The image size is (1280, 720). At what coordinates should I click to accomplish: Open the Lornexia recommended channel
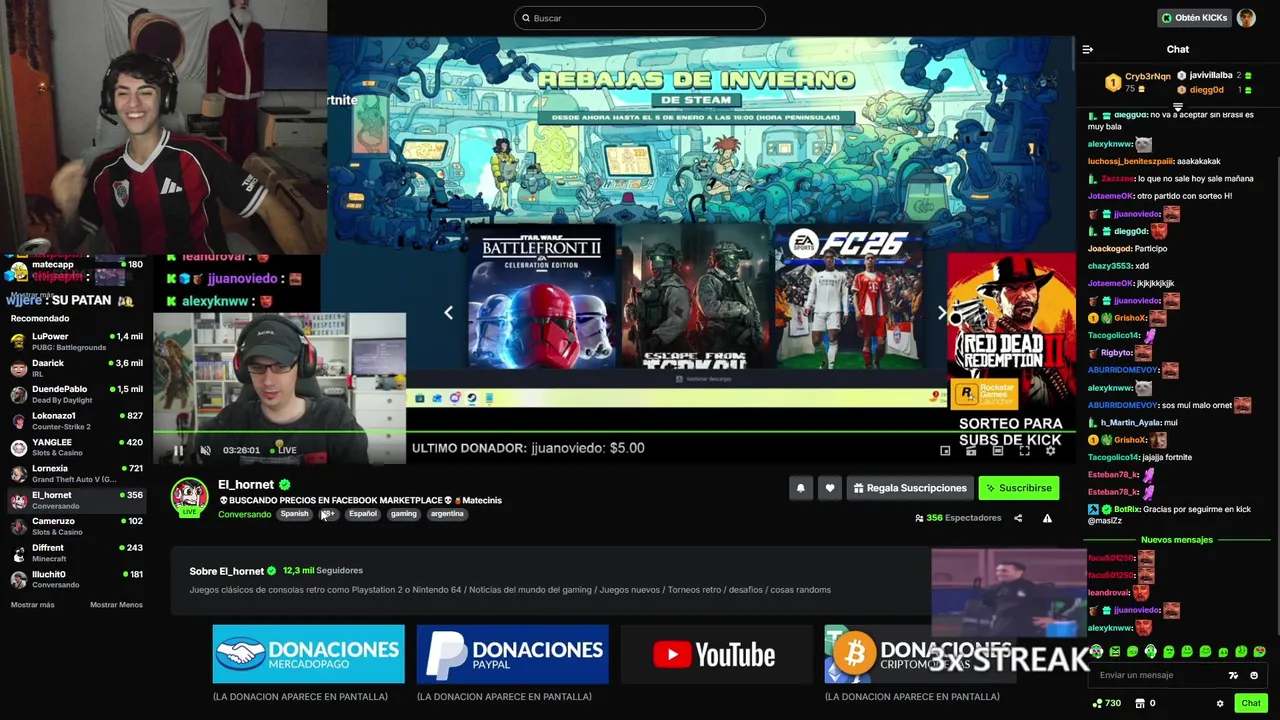(77, 473)
